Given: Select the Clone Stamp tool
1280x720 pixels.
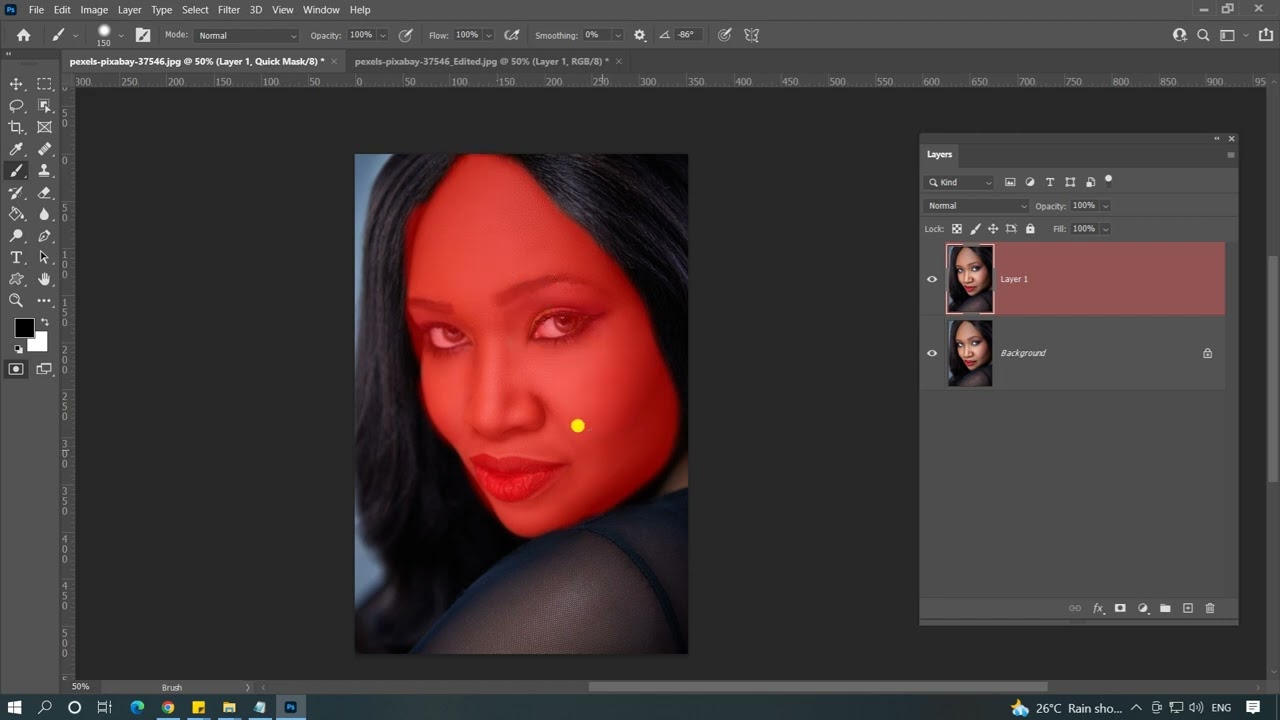Looking at the screenshot, I should point(44,171).
